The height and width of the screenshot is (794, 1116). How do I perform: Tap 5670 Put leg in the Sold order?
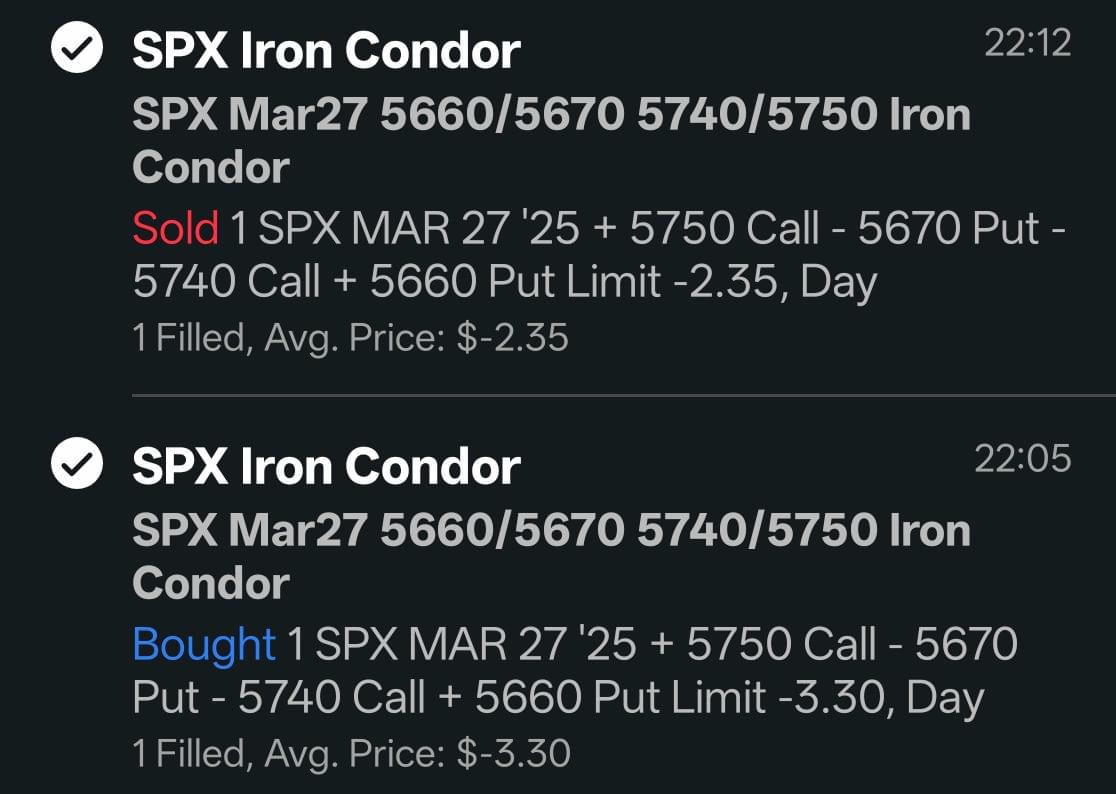point(949,228)
